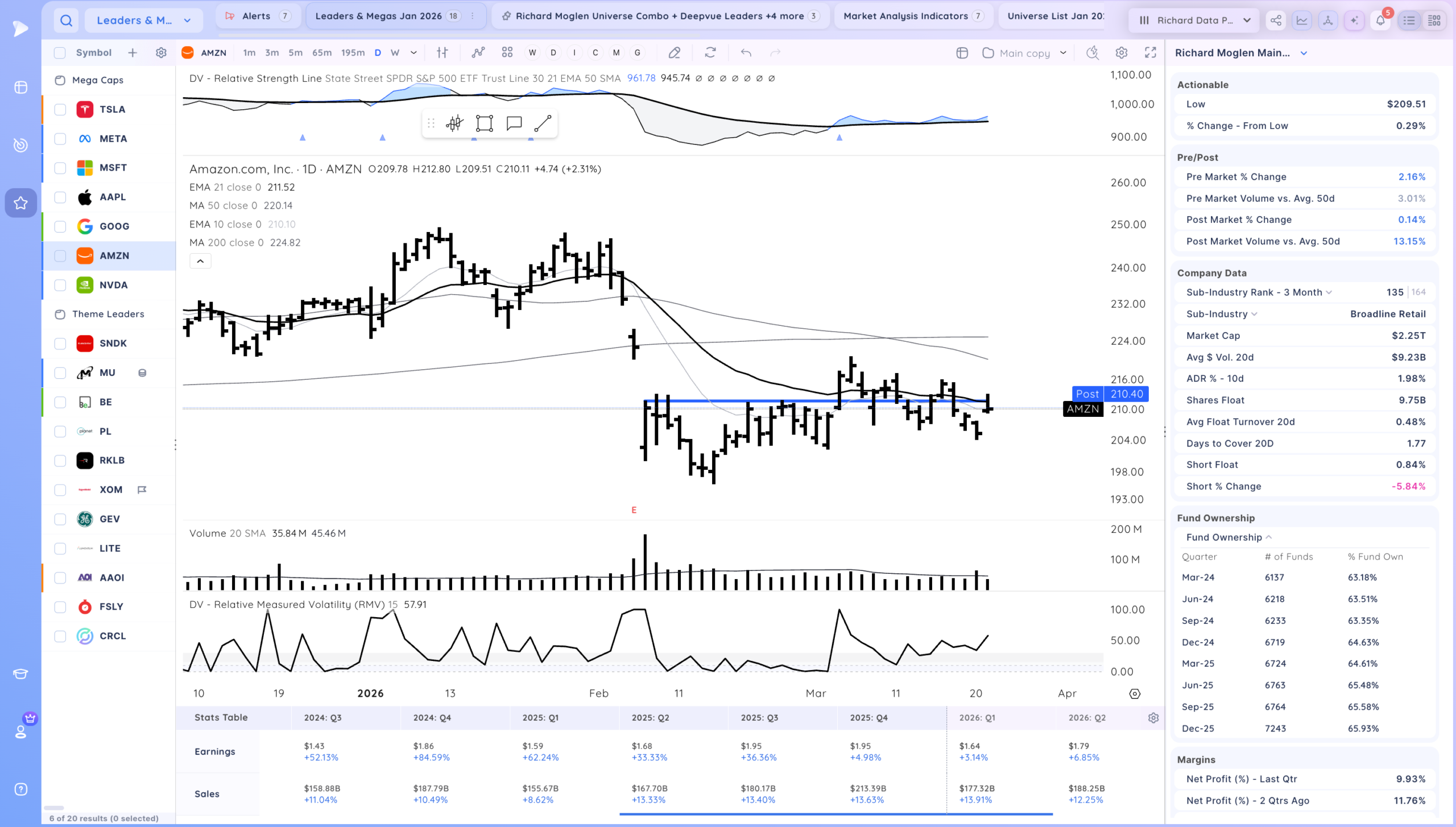This screenshot has height=827, width=1456.
Task: Check the TSLA row checkbox
Action: click(x=60, y=110)
